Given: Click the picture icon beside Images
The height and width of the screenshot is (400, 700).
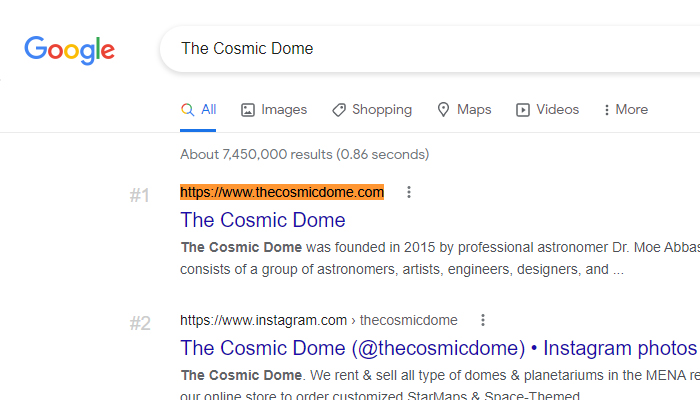Looking at the screenshot, I should point(248,110).
